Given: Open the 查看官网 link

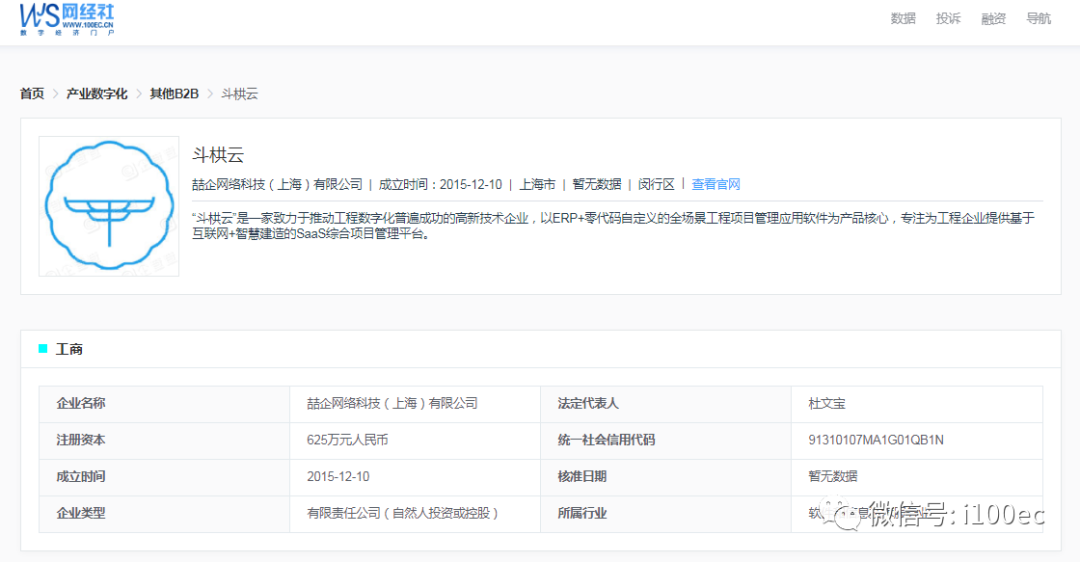Looking at the screenshot, I should (716, 184).
